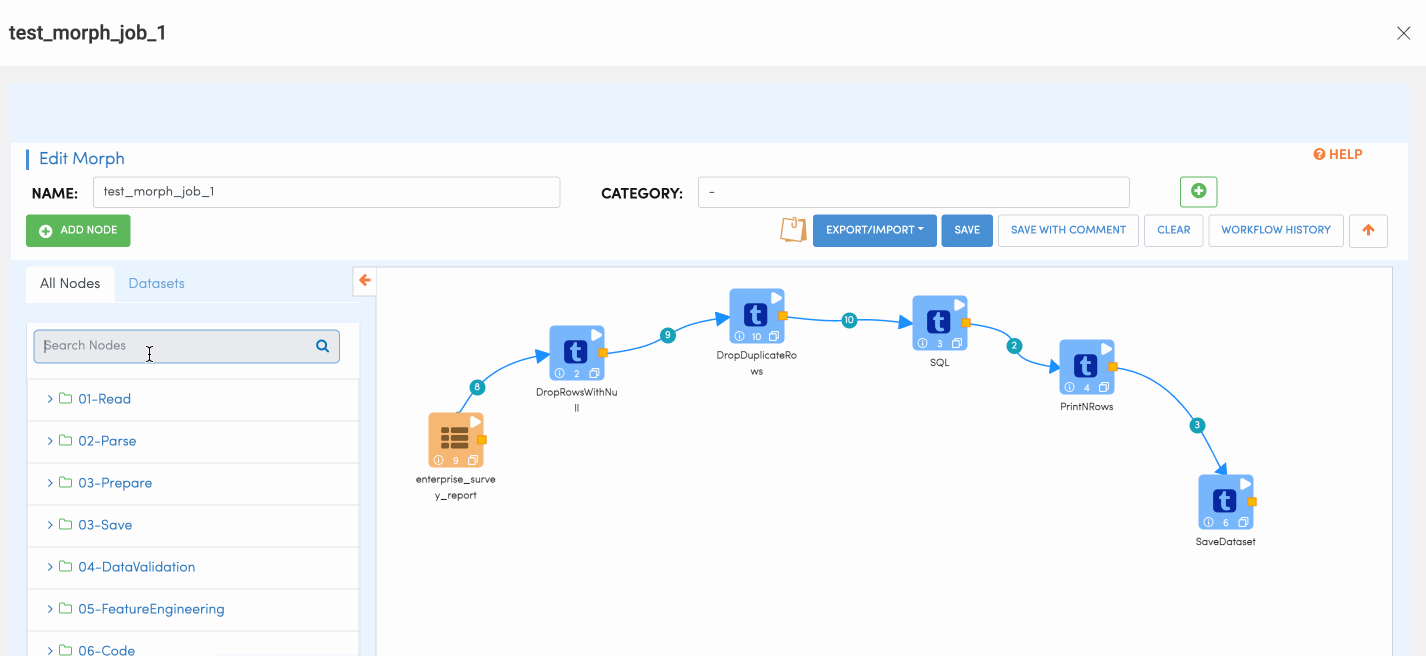Click copy icon on enterprise_survey_report node
This screenshot has height=656, width=1426.
point(473,460)
